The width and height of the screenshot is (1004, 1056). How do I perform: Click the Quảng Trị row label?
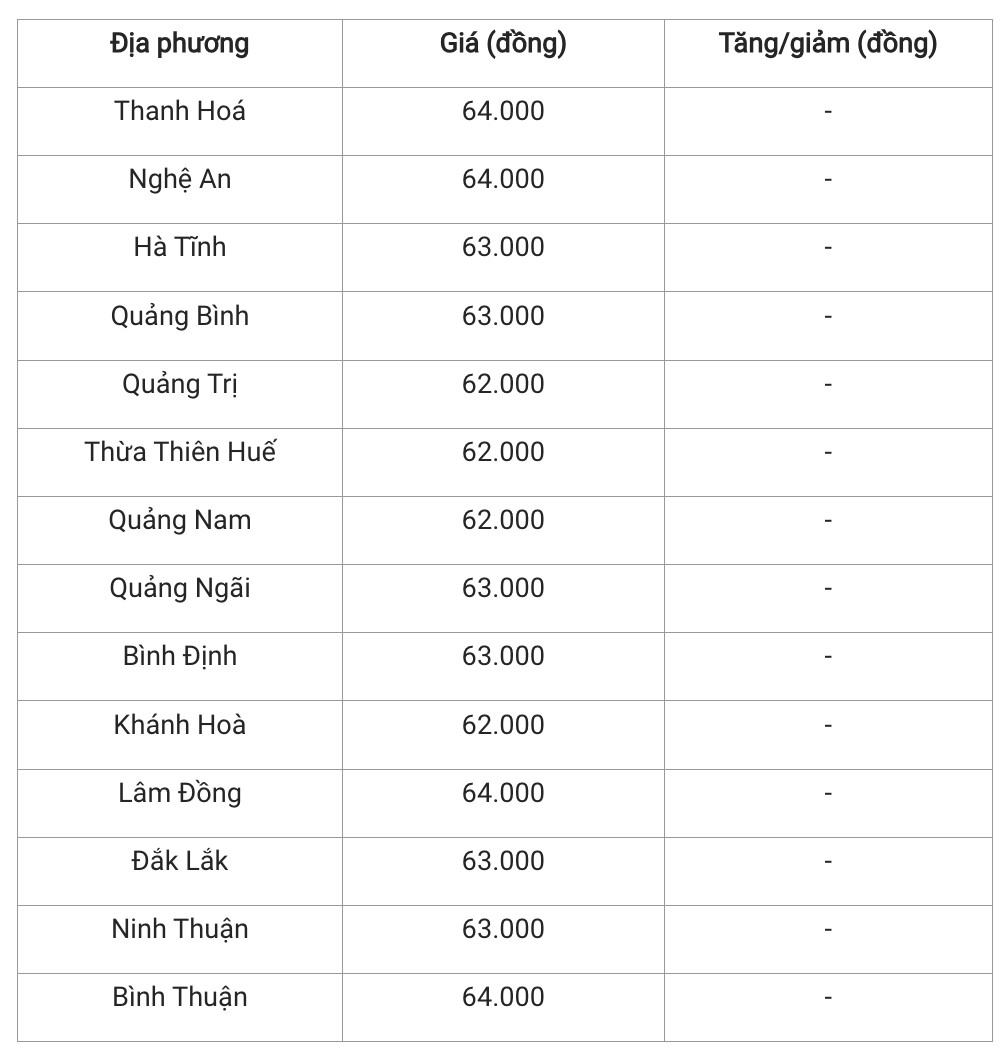(x=180, y=384)
